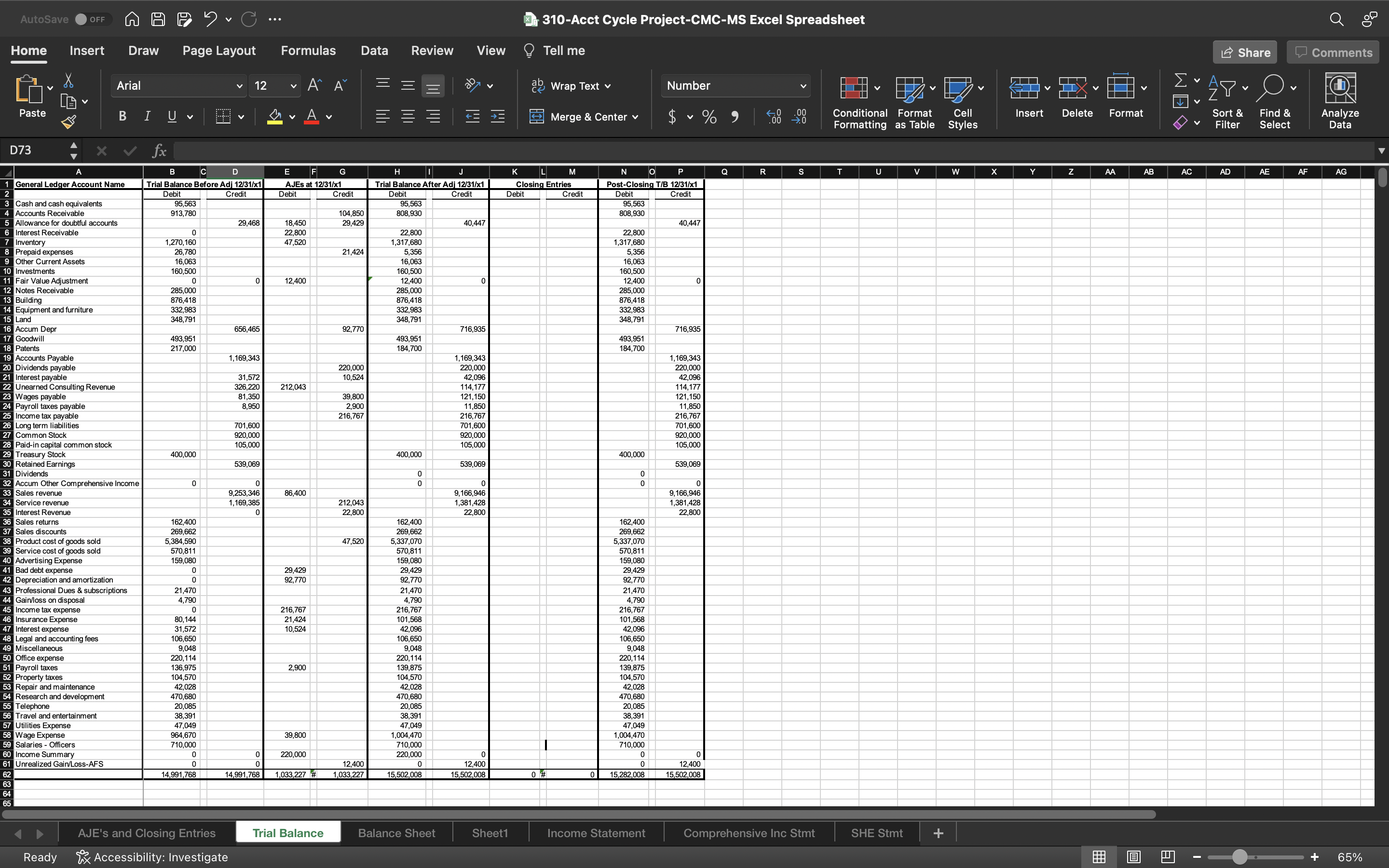The image size is (1389, 868).
Task: Switch to Income Statement sheet tab
Action: tap(596, 833)
